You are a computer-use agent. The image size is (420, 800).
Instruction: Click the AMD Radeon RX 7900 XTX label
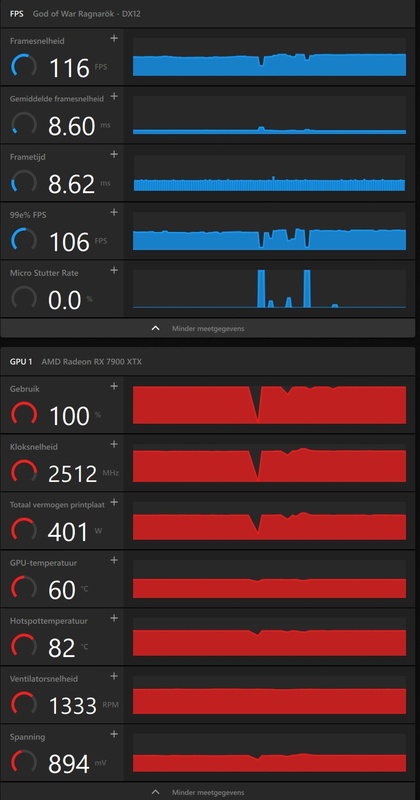(92, 362)
